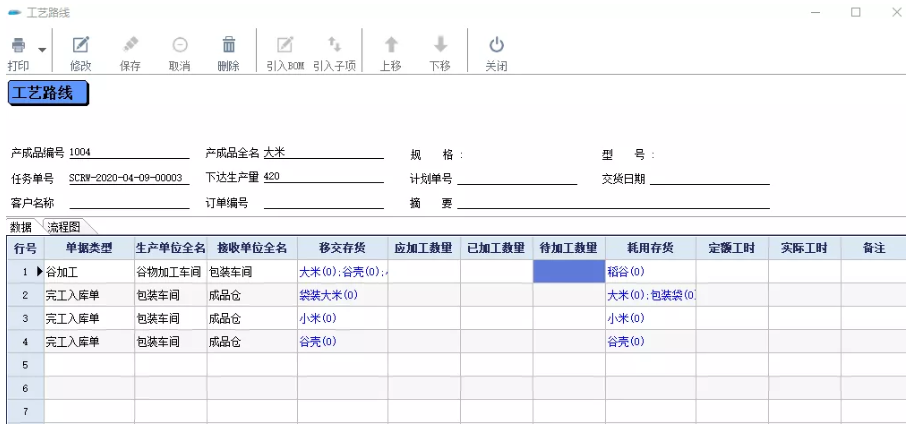Click the Save (保存) toolbar icon
The height and width of the screenshot is (432, 920).
130,45
